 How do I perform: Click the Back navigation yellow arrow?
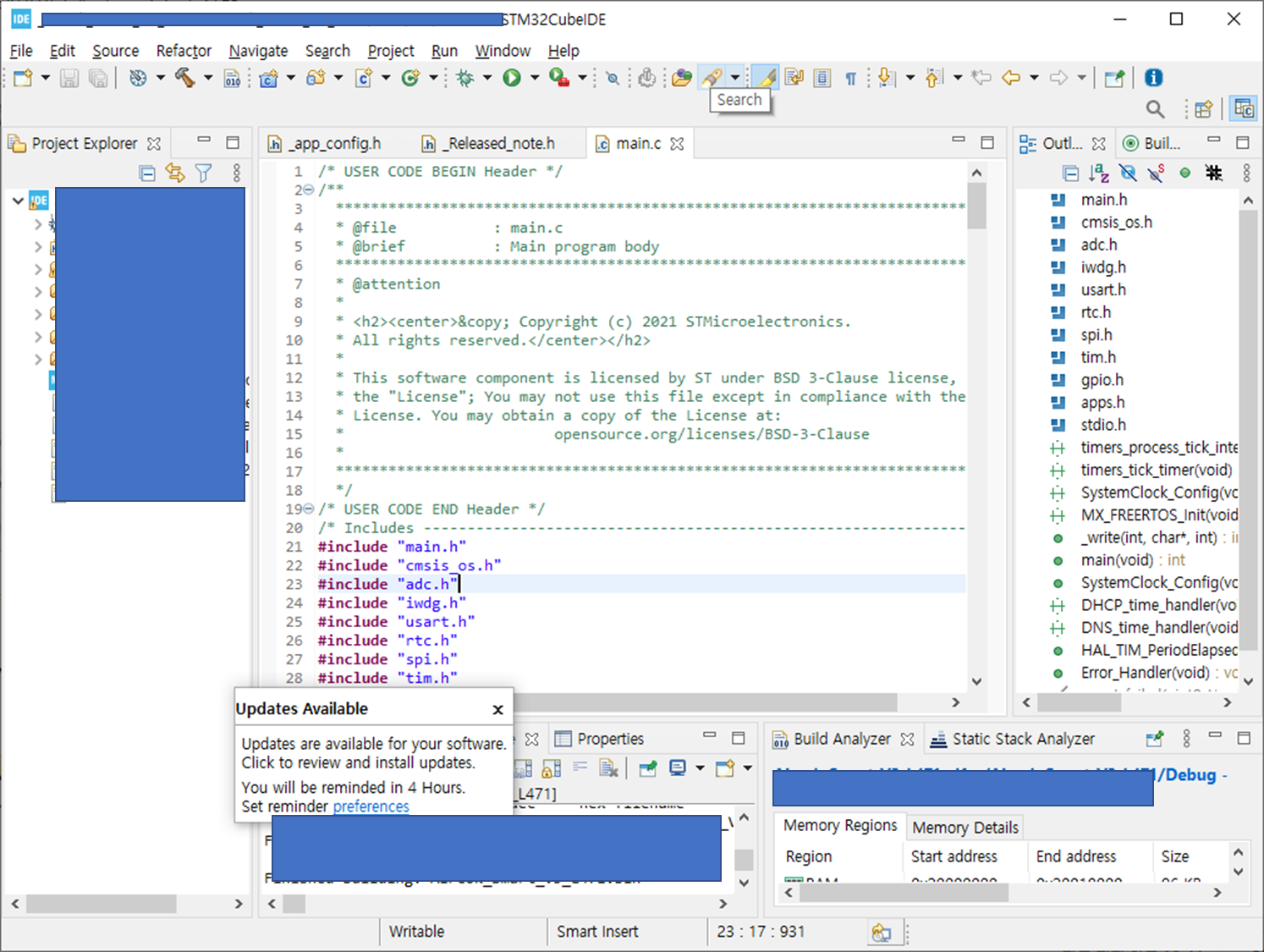[1011, 78]
